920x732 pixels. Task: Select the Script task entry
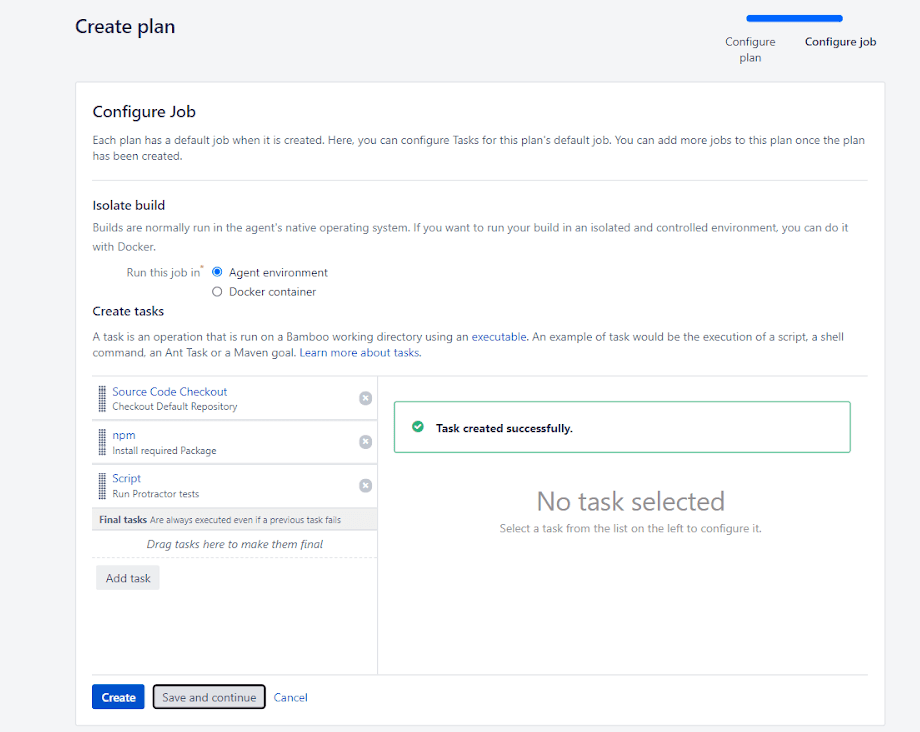pos(127,478)
